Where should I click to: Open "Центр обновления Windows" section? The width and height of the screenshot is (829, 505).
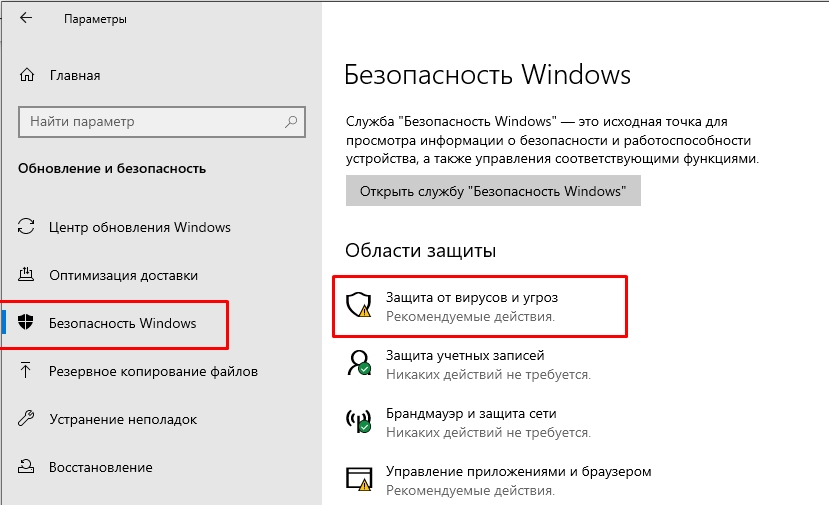[140, 227]
